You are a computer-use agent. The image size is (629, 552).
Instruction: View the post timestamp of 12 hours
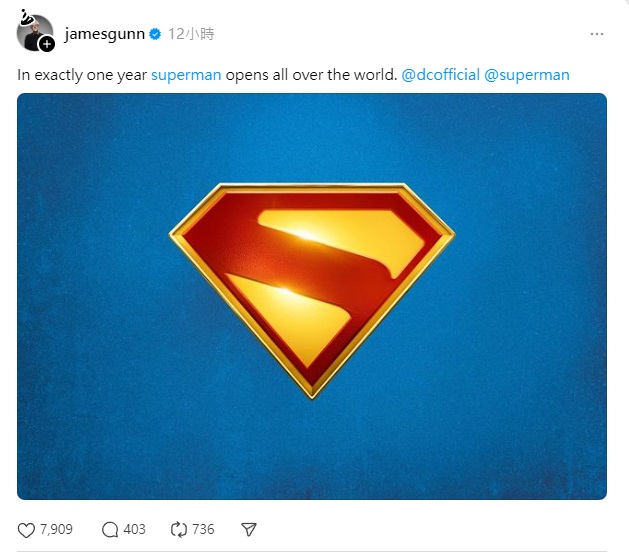click(191, 34)
